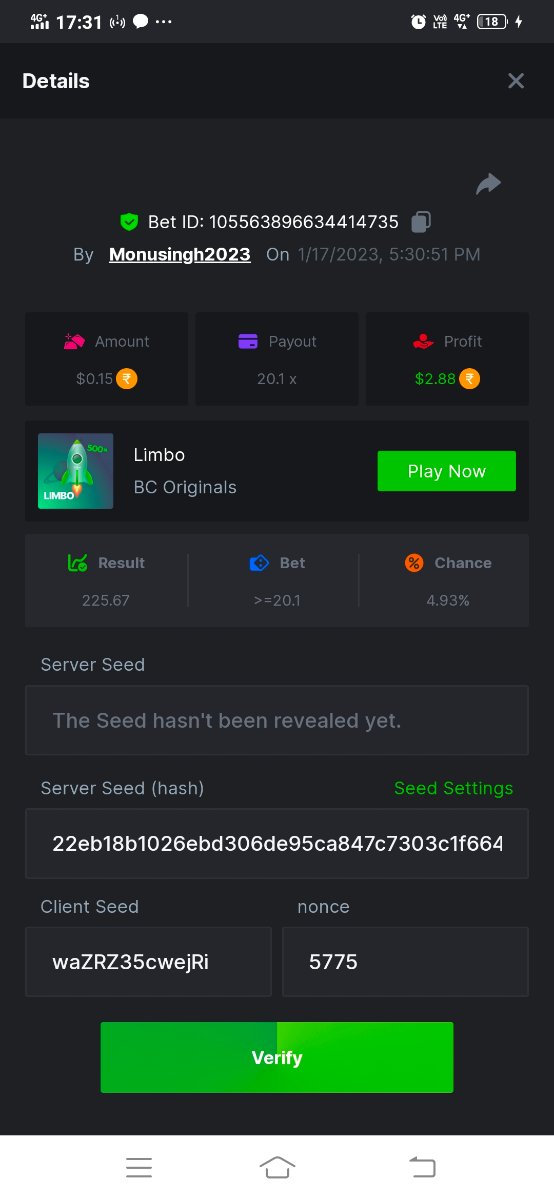This screenshot has height=1200, width=554.
Task: Tap the blue Bet tag icon
Action: (x=259, y=563)
